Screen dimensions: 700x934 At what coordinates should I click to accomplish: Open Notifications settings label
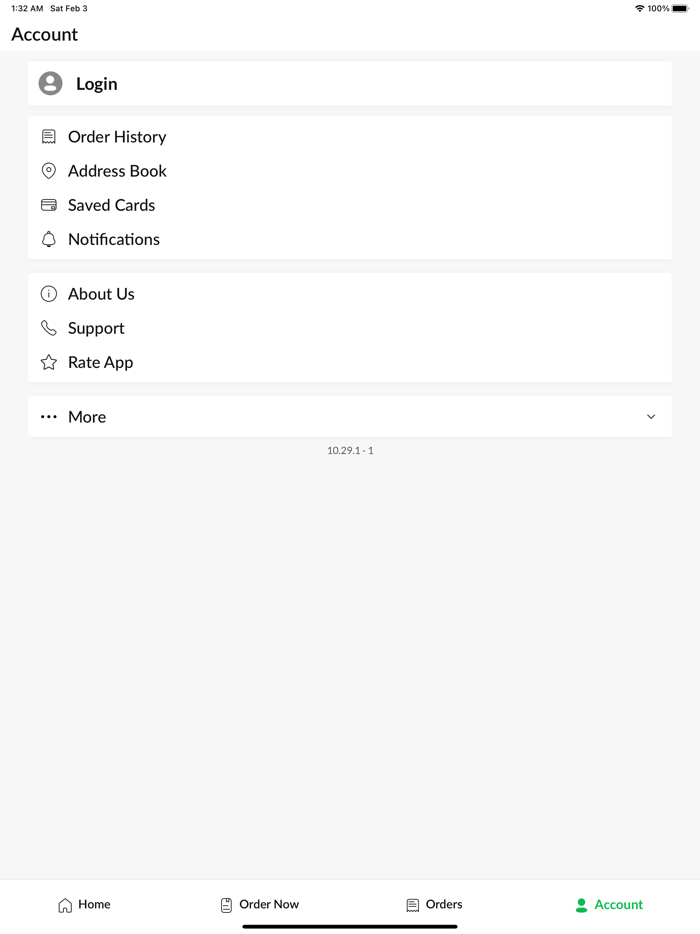114,239
